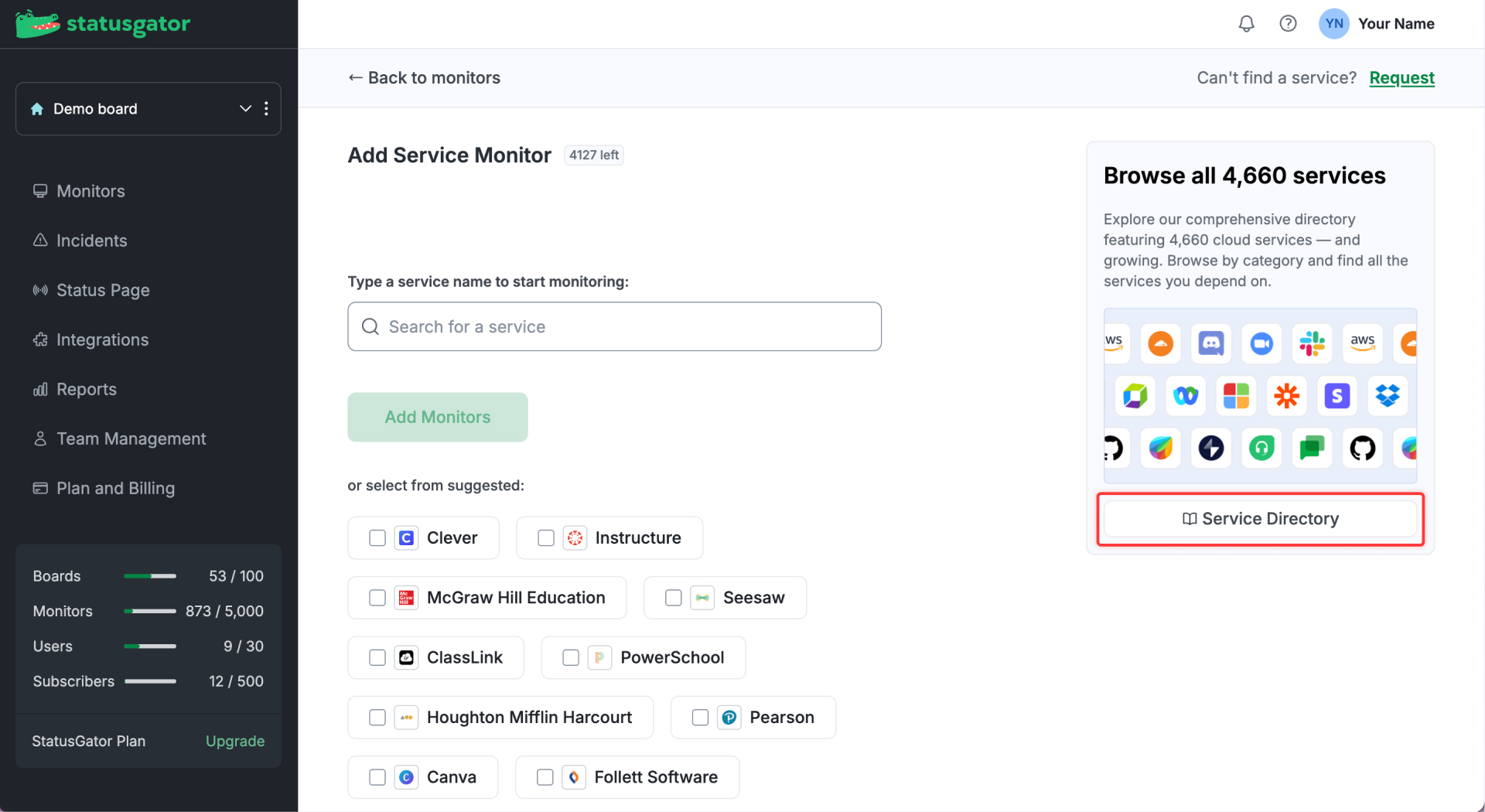Click the magnifier icon in search box
This screenshot has height=812, width=1485.
point(370,326)
